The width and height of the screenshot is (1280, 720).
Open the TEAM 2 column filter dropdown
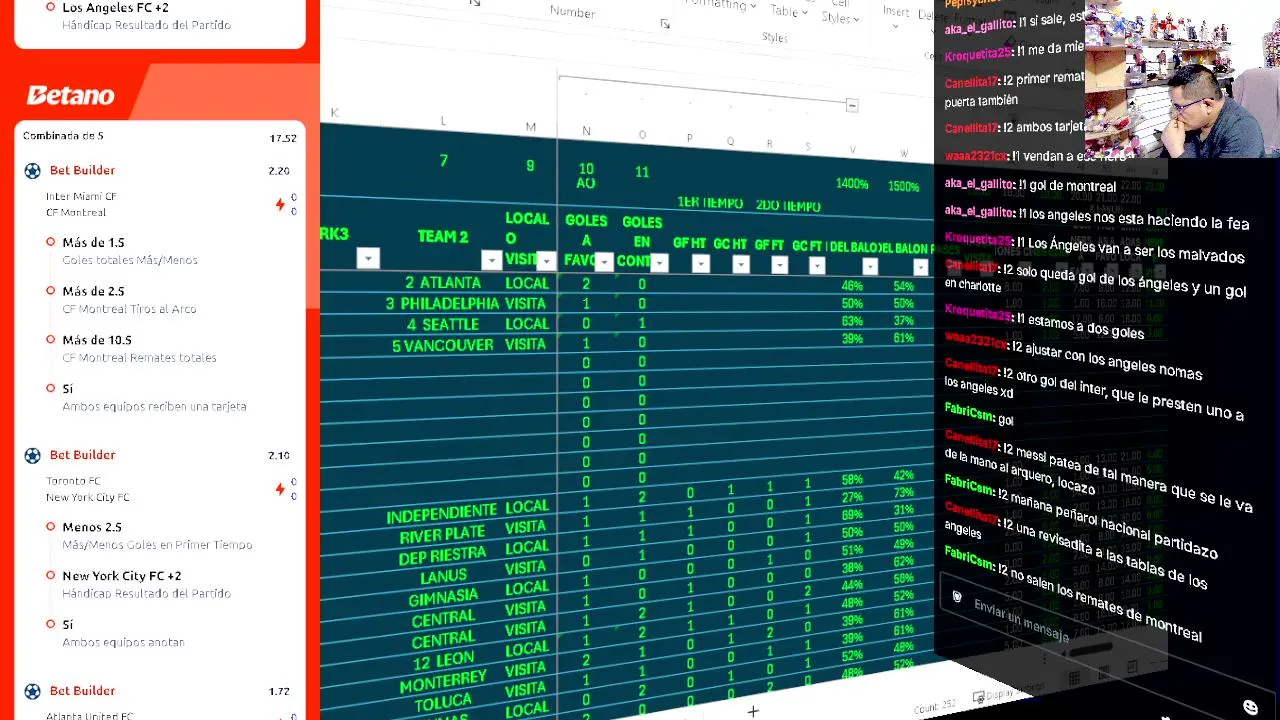pyautogui.click(x=491, y=261)
